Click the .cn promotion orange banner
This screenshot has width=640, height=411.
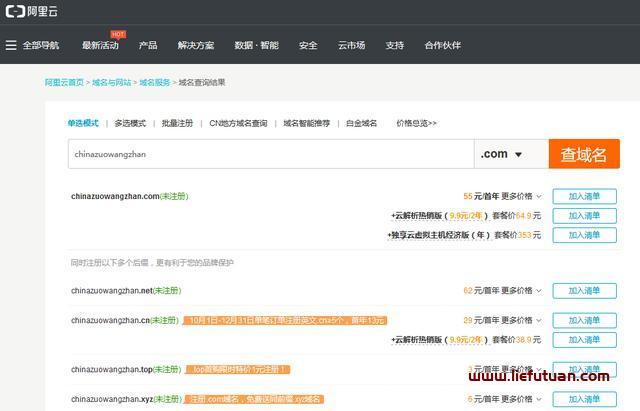pos(285,320)
